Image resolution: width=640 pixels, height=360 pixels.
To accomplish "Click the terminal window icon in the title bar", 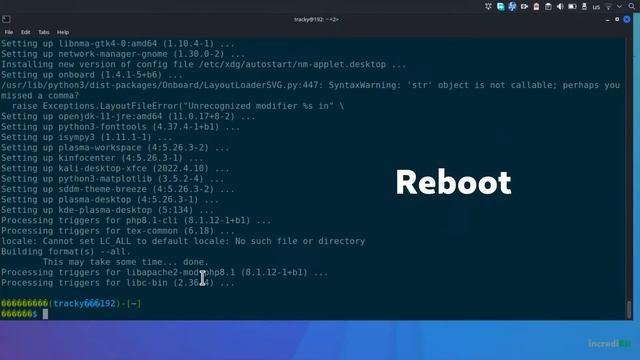I will (6, 19).
